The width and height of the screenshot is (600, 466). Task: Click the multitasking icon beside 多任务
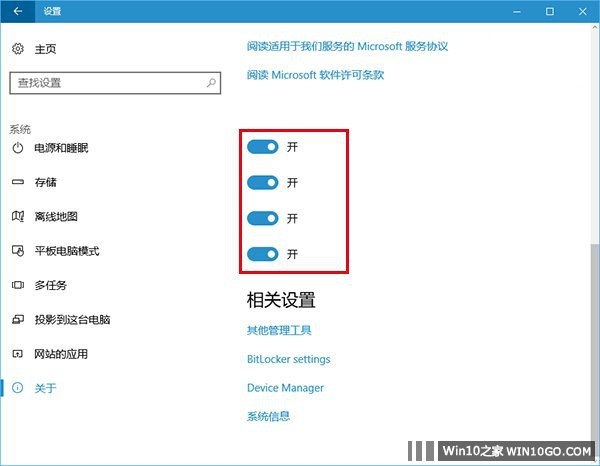point(18,285)
